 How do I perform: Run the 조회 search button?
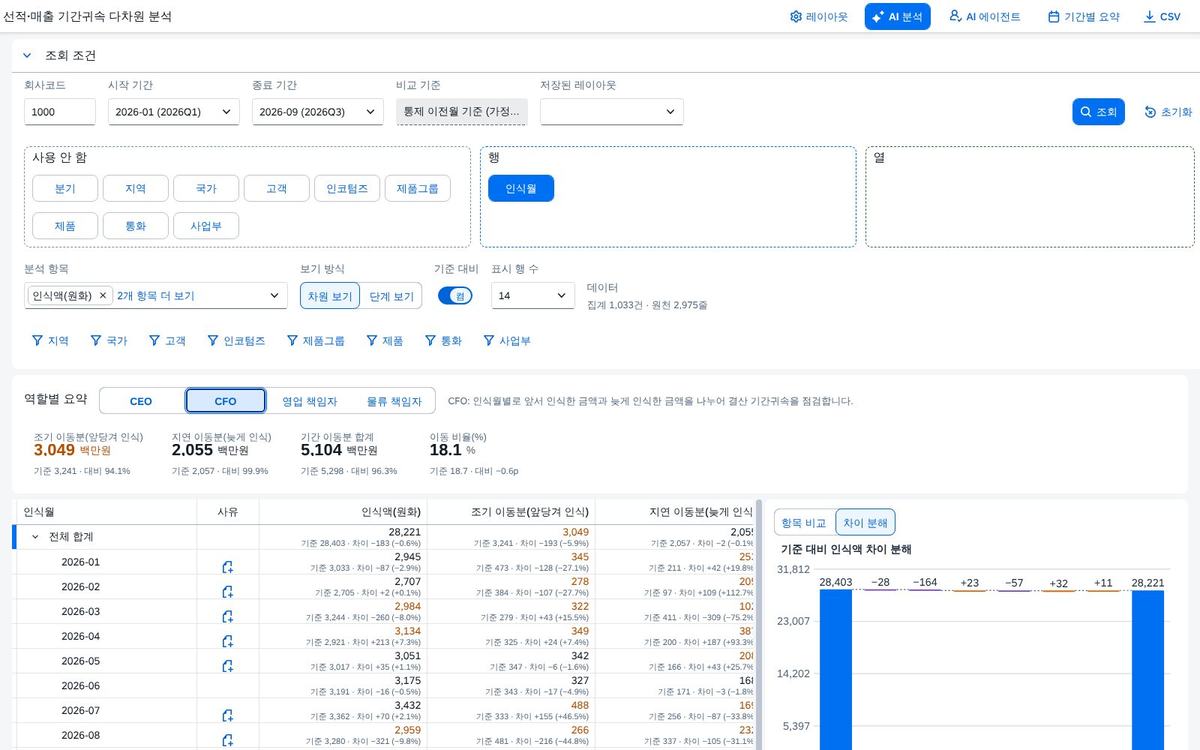pos(1099,112)
